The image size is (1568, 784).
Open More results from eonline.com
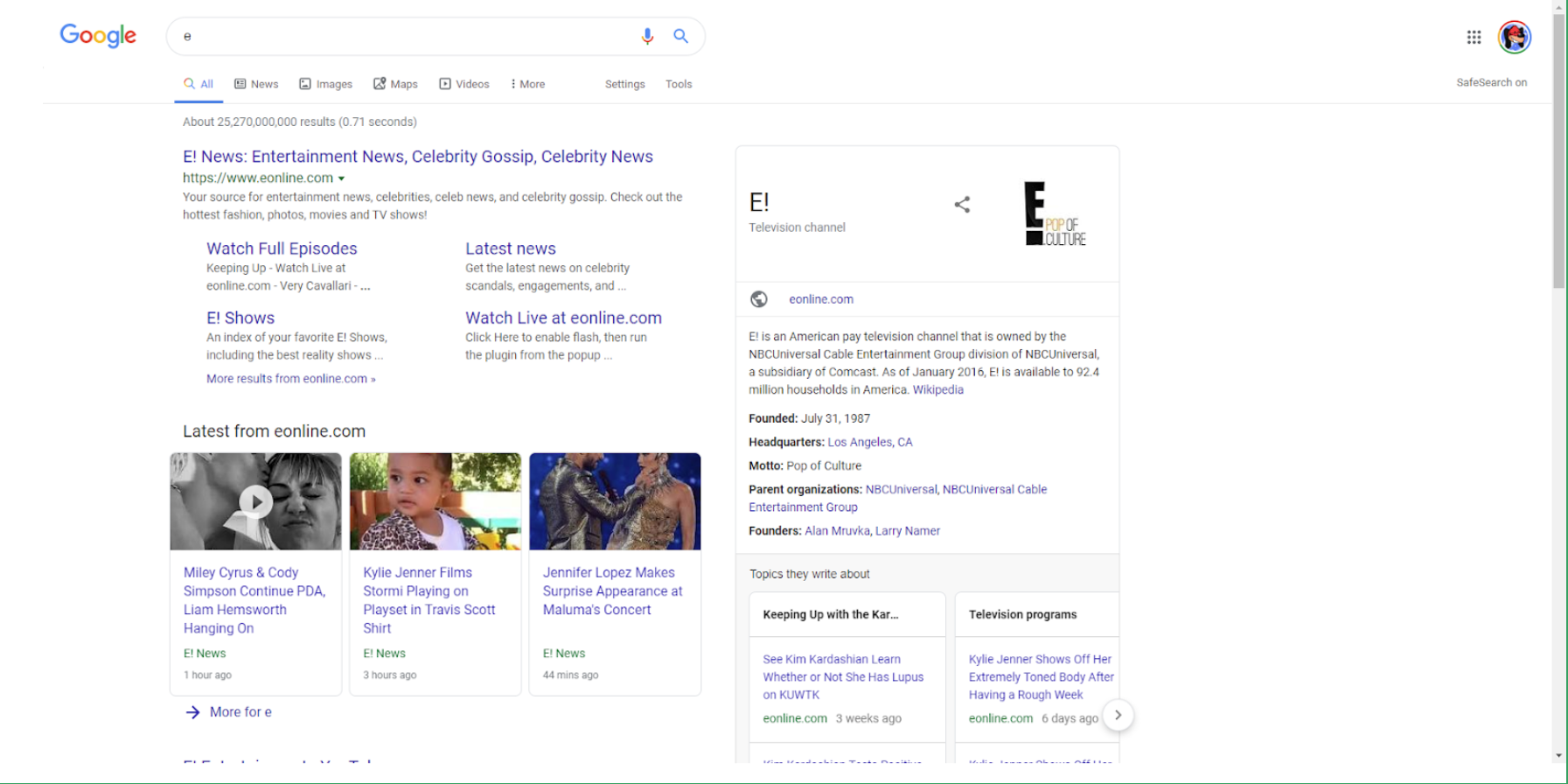[x=291, y=379]
